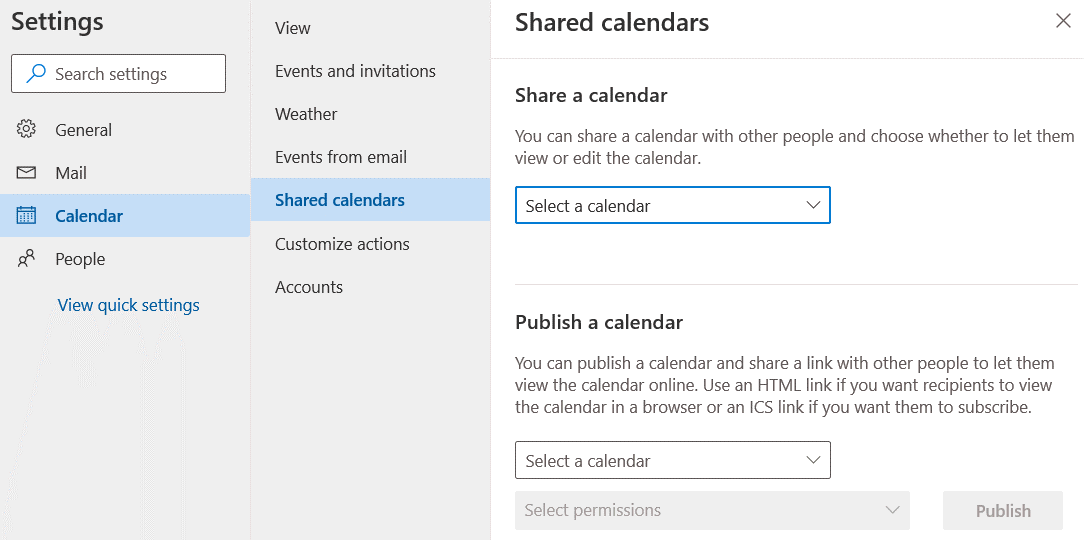The image size is (1084, 540).
Task: Go to Events and invitations settings
Action: tap(355, 71)
